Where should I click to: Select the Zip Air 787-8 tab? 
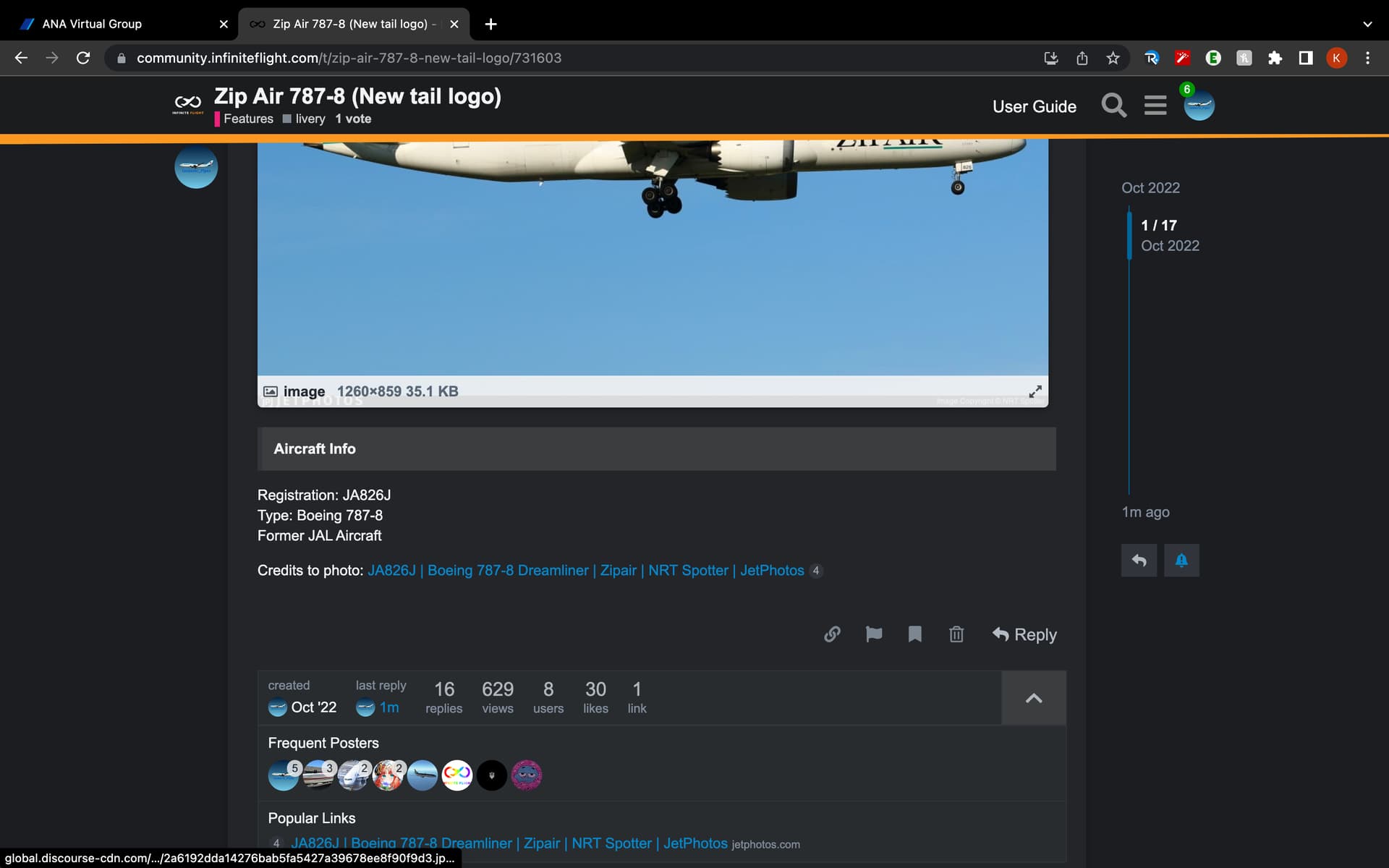(x=353, y=24)
